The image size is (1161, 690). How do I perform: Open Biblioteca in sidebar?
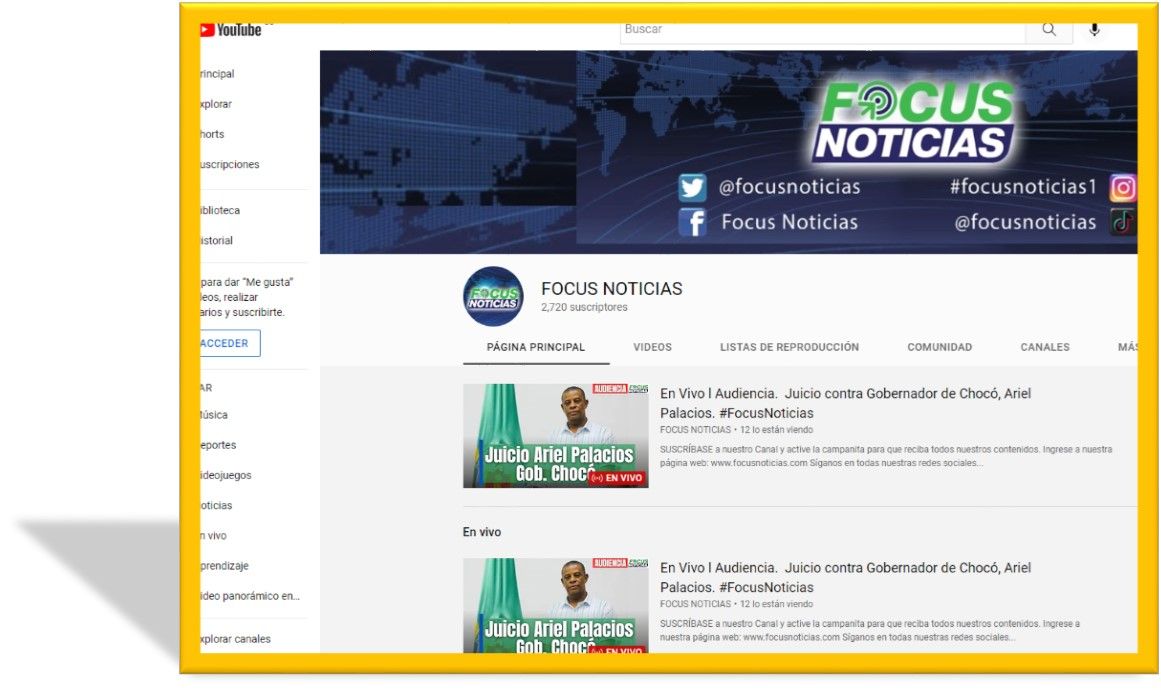click(220, 210)
